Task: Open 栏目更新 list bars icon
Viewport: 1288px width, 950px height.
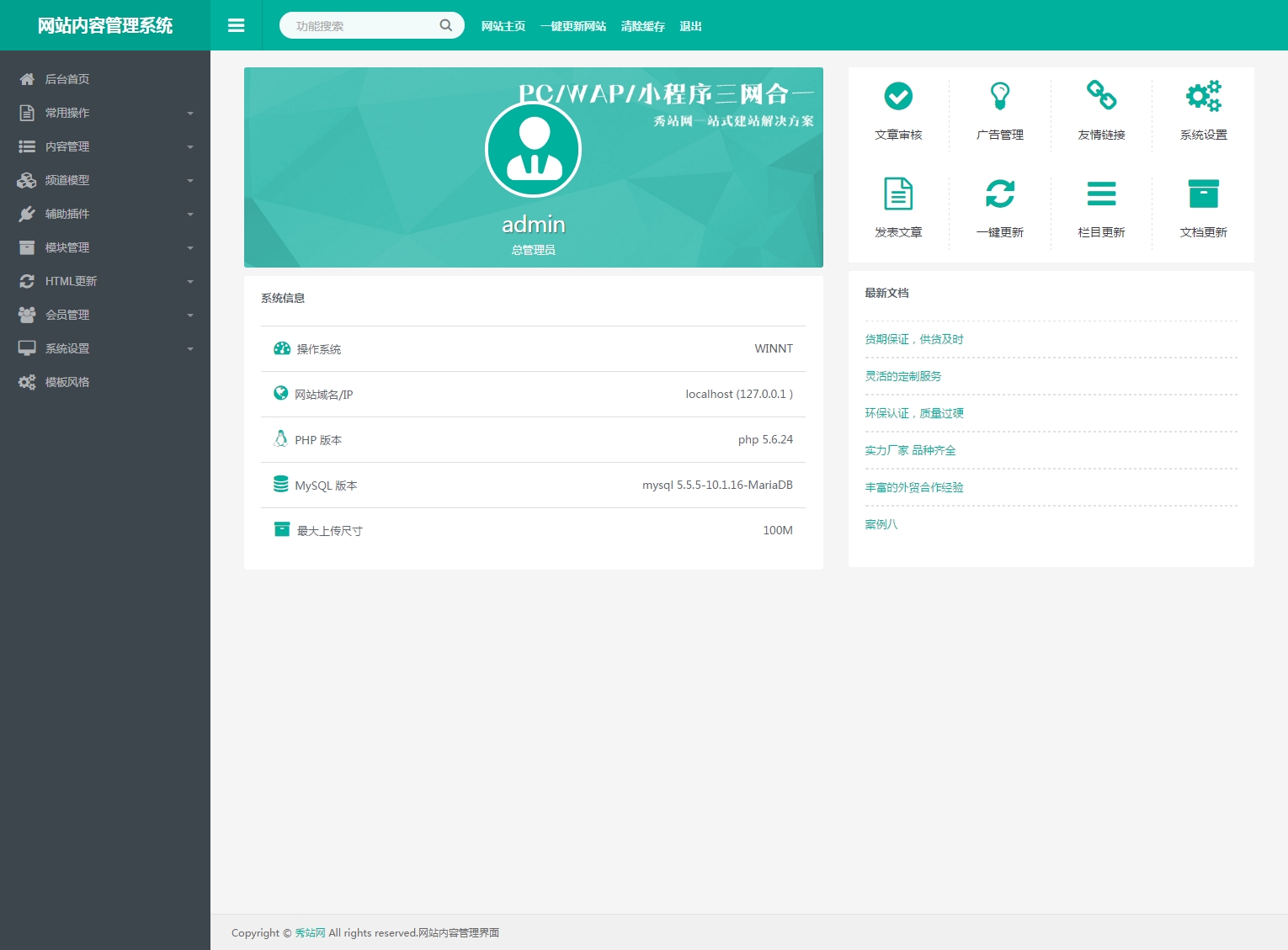Action: coord(1101,194)
